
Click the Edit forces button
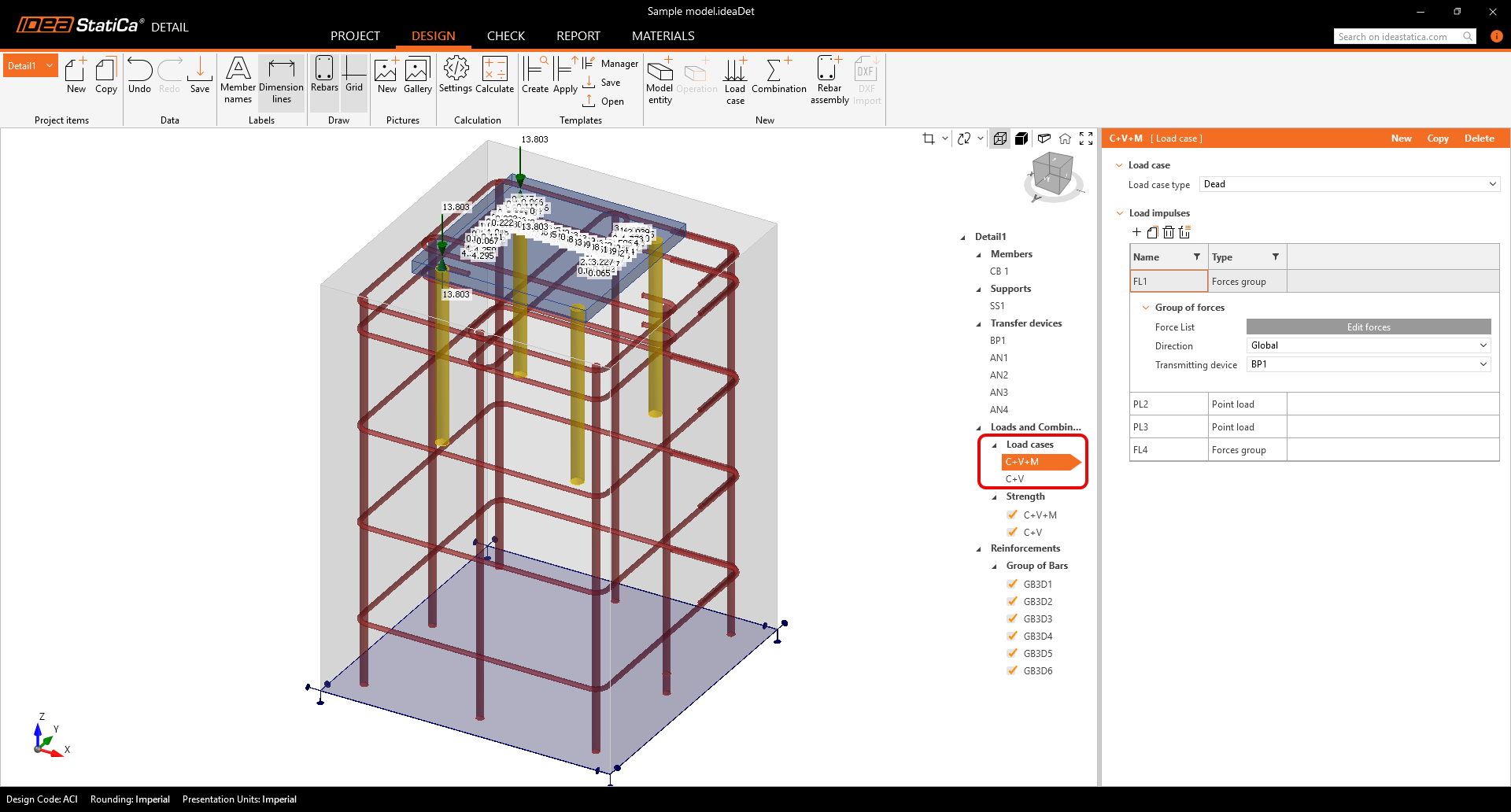tap(1368, 327)
